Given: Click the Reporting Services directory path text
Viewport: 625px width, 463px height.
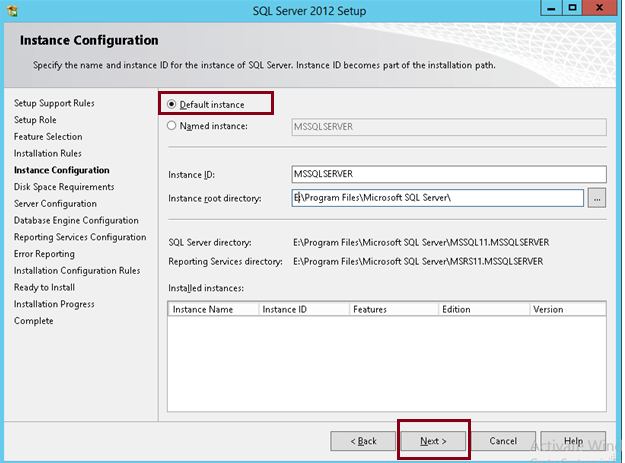Looking at the screenshot, I should coord(418,261).
